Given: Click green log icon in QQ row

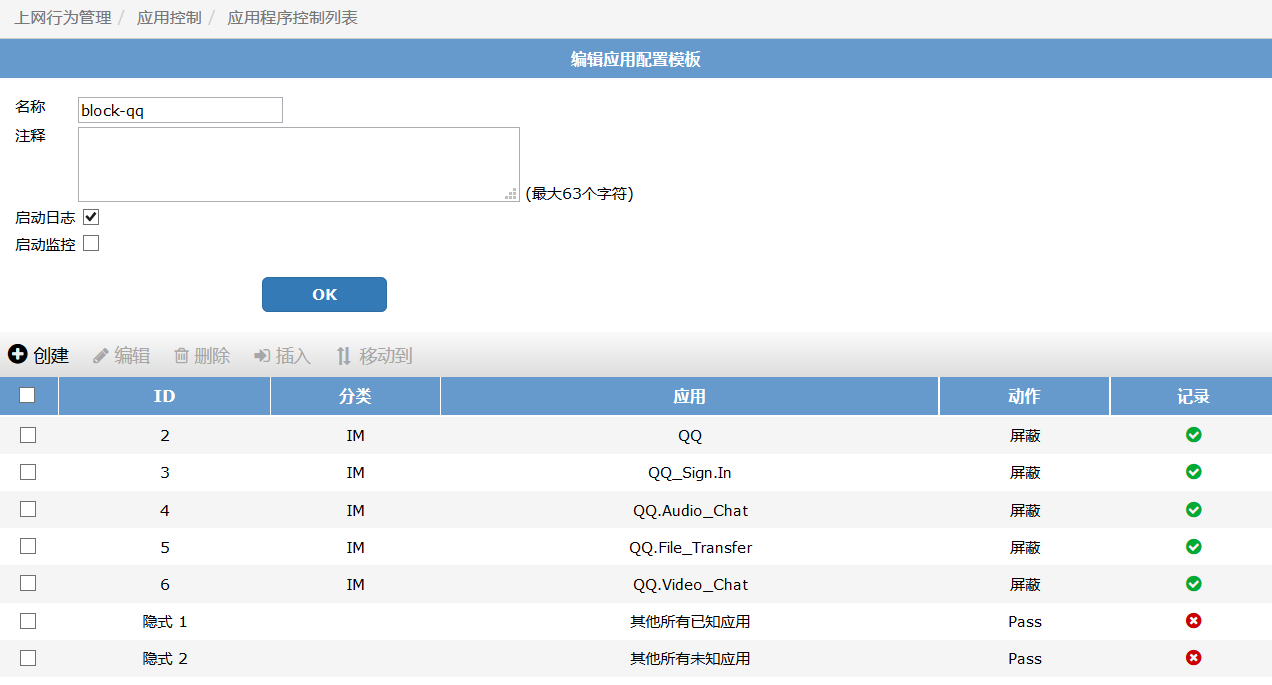Looking at the screenshot, I should pyautogui.click(x=1193, y=435).
